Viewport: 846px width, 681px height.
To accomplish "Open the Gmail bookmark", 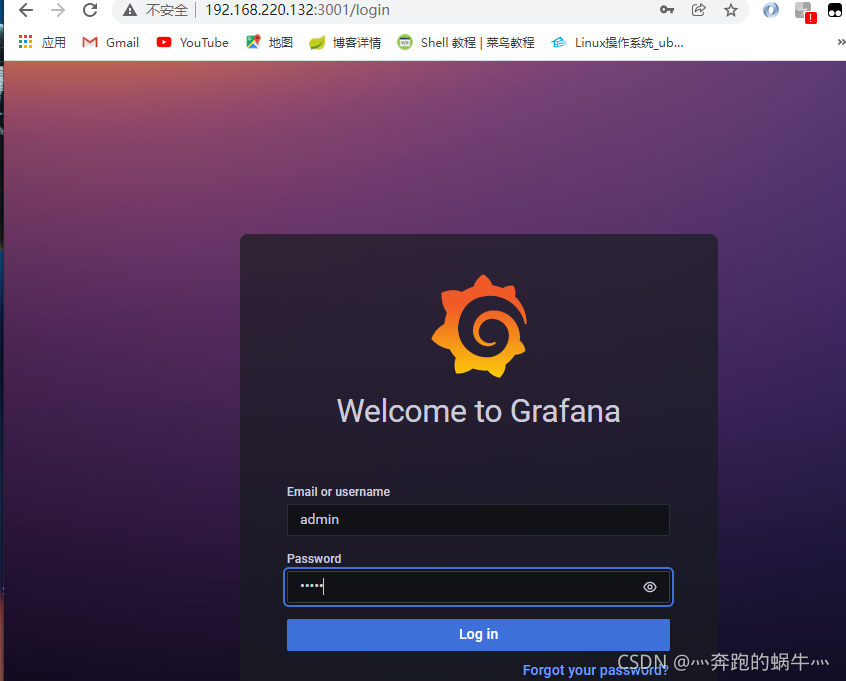I will click(110, 42).
